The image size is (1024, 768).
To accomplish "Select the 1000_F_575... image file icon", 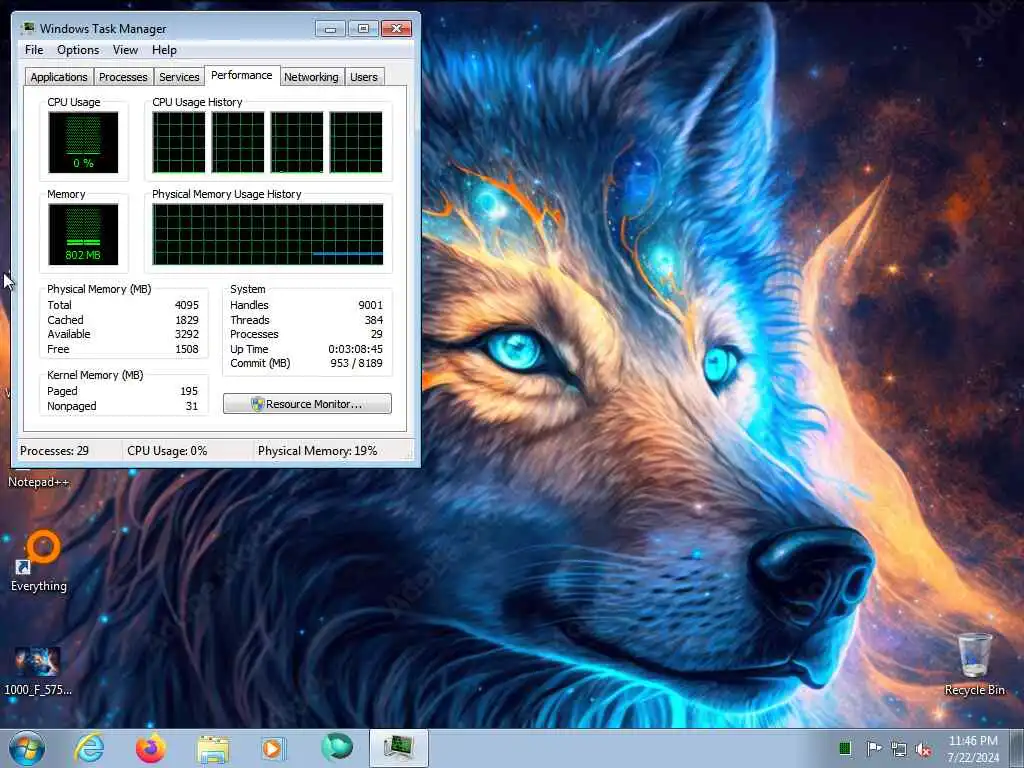I will tap(37, 671).
